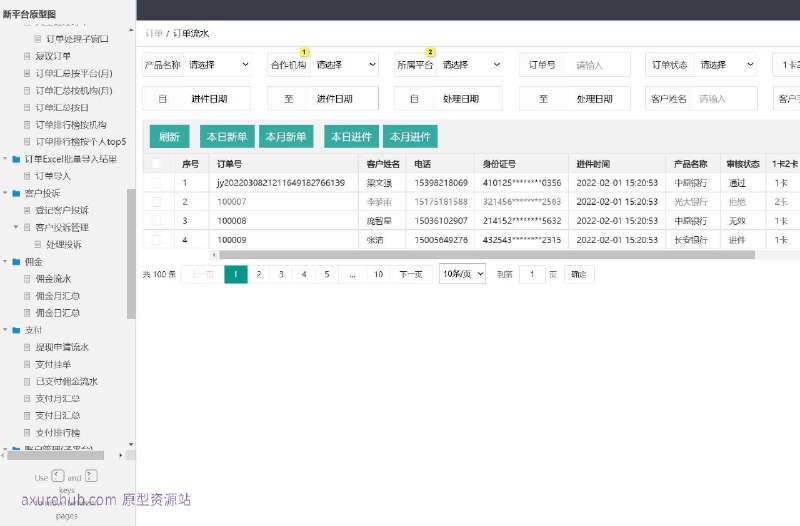
Task: Click sidebar scroll-up arrow
Action: (x=131, y=31)
